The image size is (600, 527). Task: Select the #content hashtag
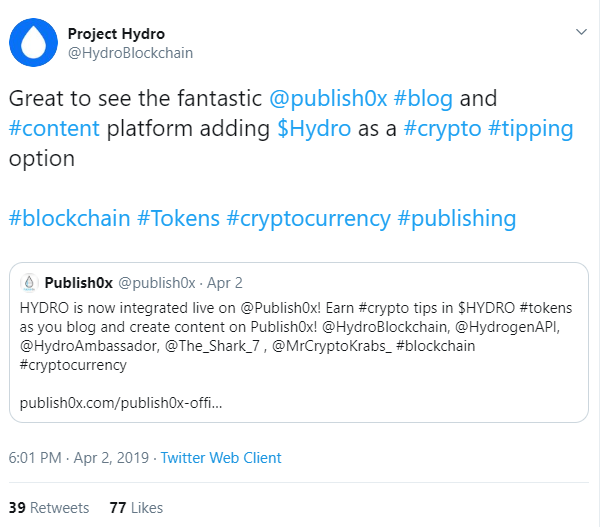click(54, 128)
